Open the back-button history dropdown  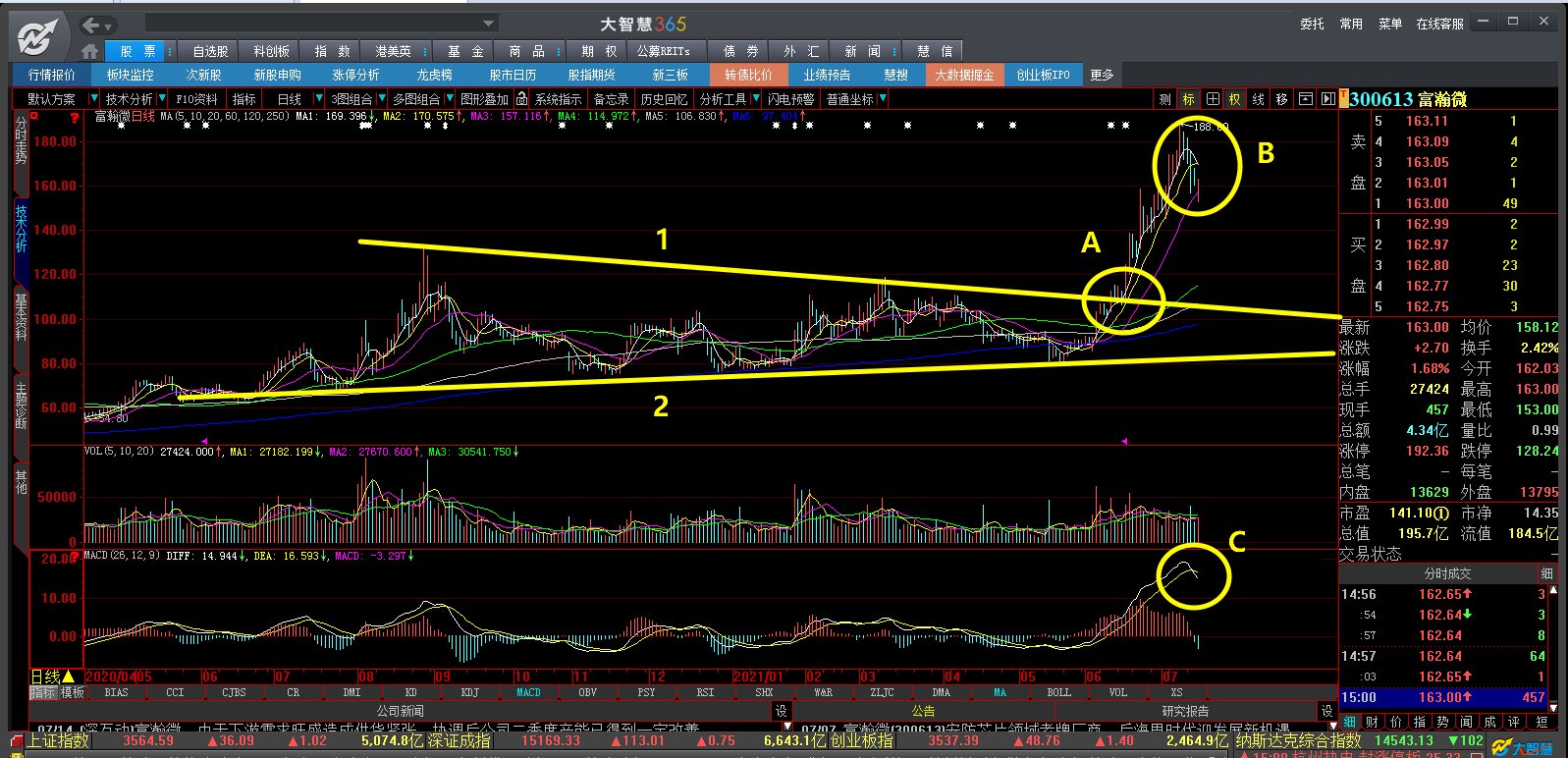109,26
